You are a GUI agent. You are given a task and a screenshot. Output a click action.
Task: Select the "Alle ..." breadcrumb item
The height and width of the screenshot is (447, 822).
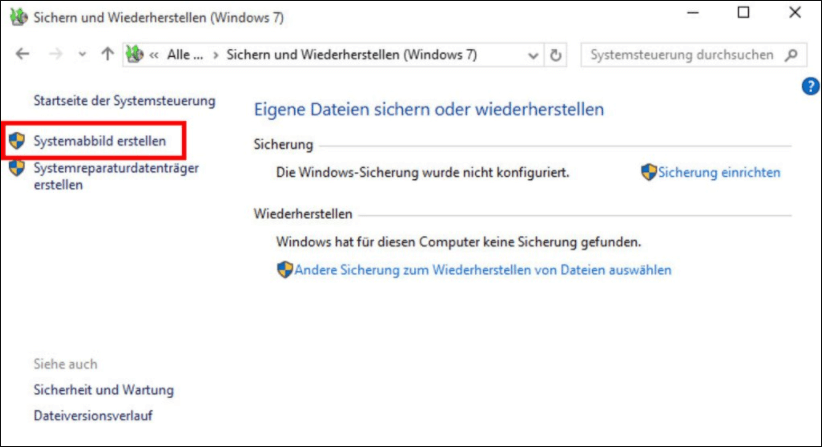(x=184, y=56)
